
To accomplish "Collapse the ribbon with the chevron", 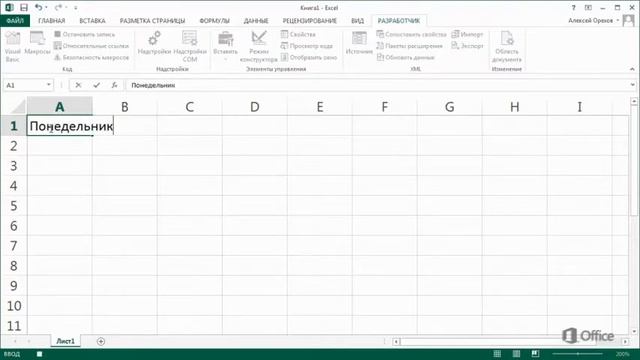I will tap(632, 69).
